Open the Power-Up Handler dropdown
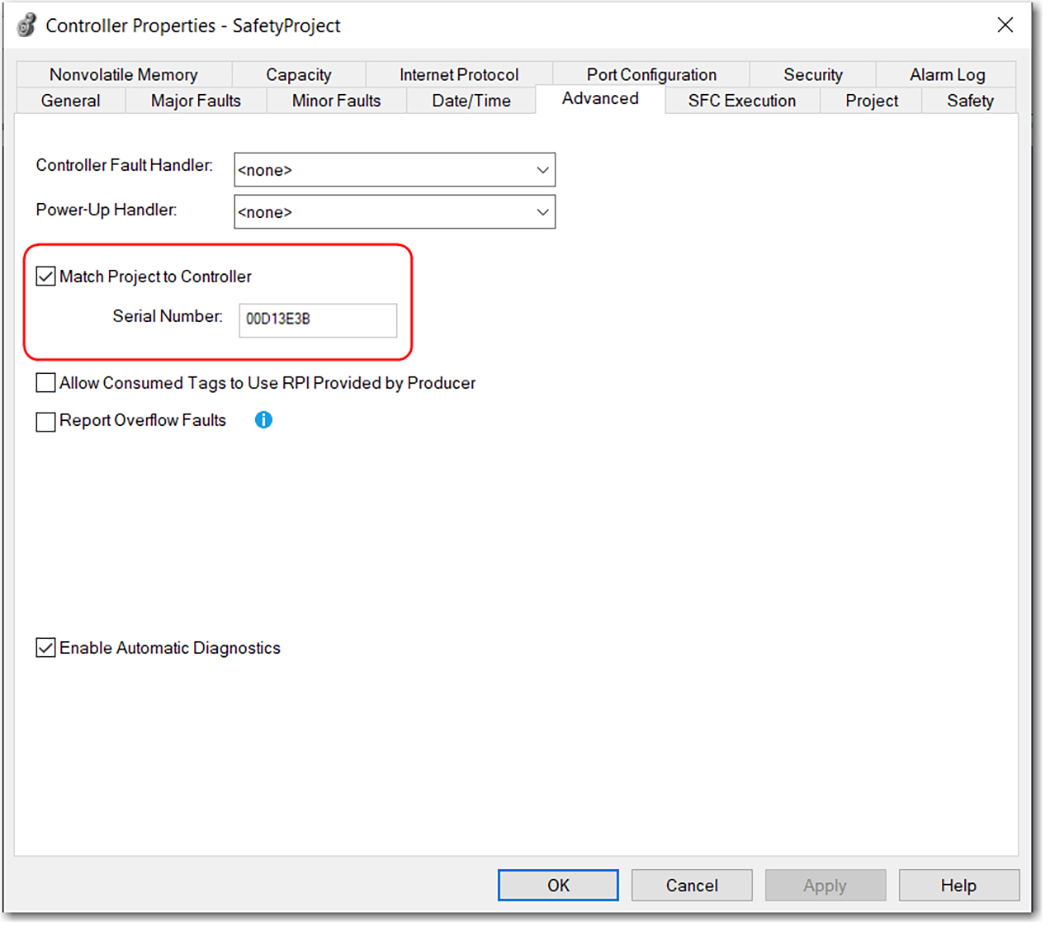Viewport: 1050px width, 931px height. point(541,212)
